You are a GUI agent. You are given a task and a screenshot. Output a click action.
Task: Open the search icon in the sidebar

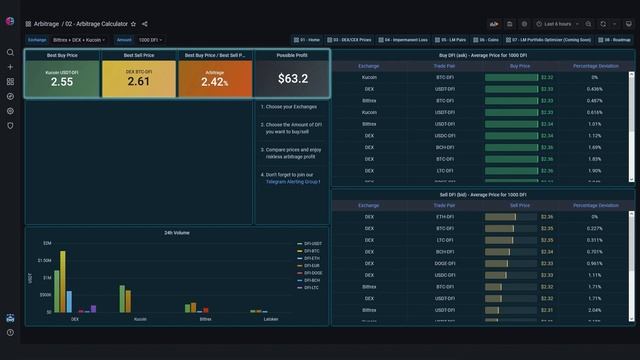10,52
